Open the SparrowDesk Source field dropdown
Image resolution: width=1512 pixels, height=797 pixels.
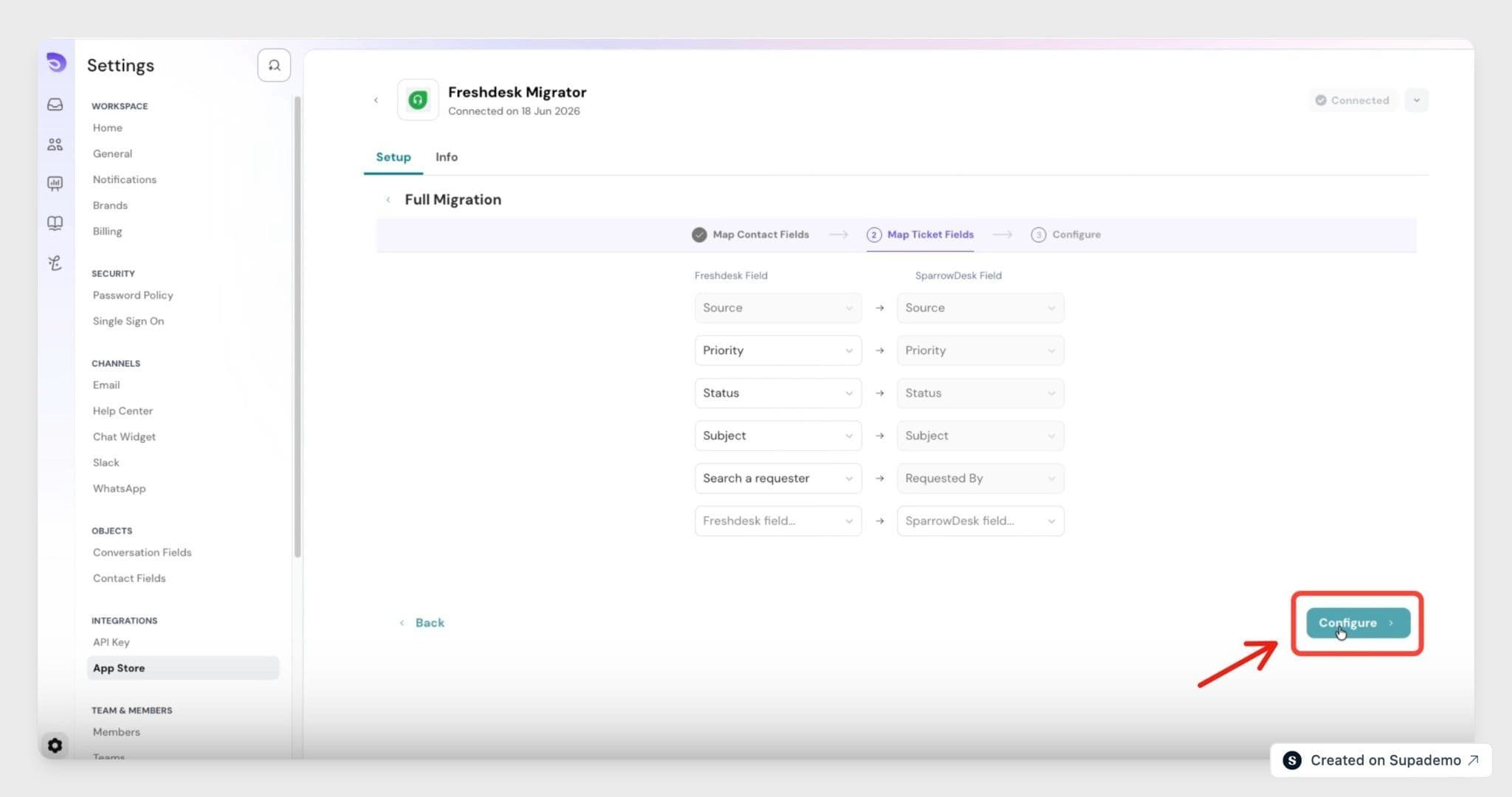[980, 308]
